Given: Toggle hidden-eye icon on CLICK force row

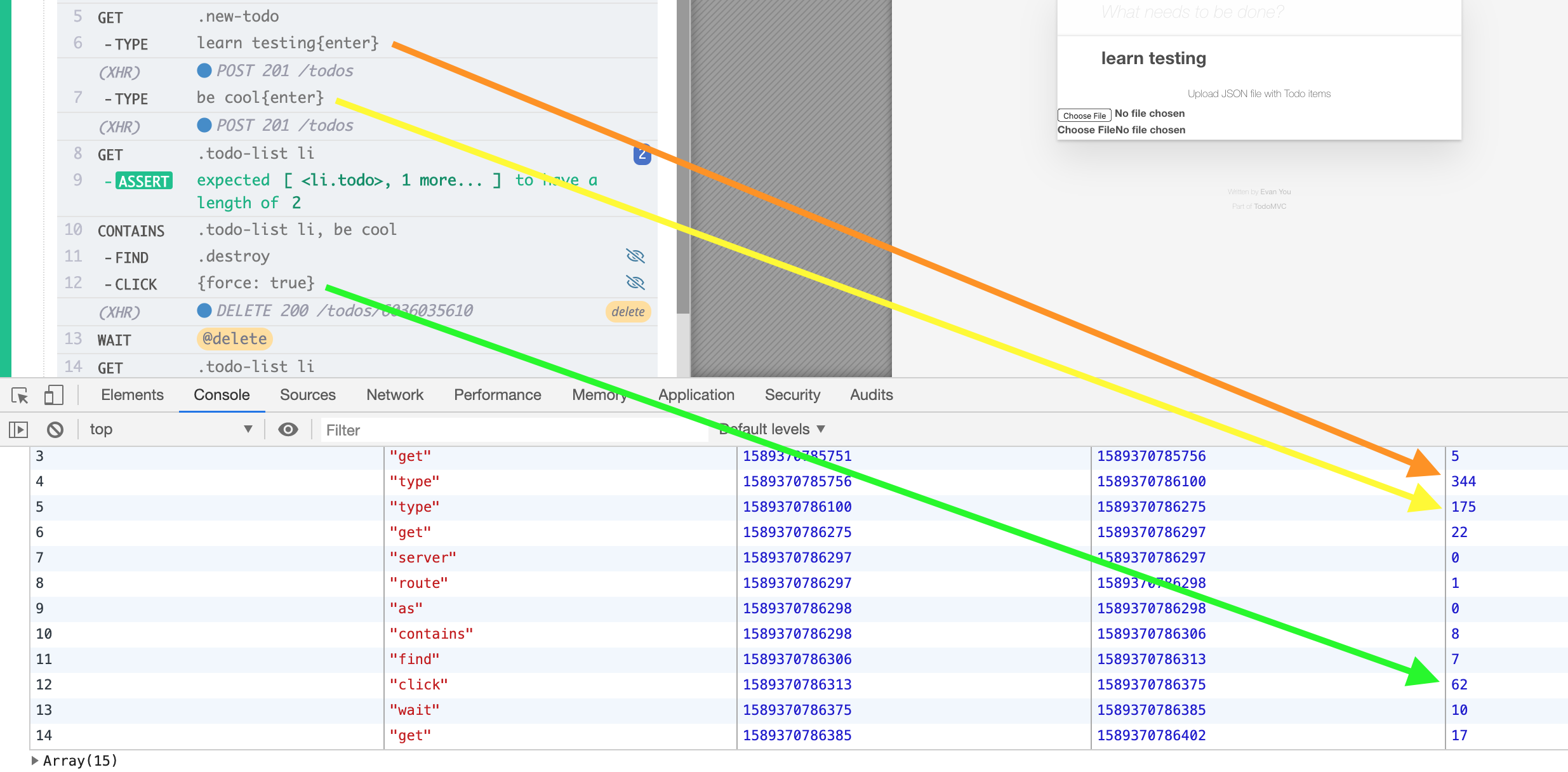Looking at the screenshot, I should point(635,283).
